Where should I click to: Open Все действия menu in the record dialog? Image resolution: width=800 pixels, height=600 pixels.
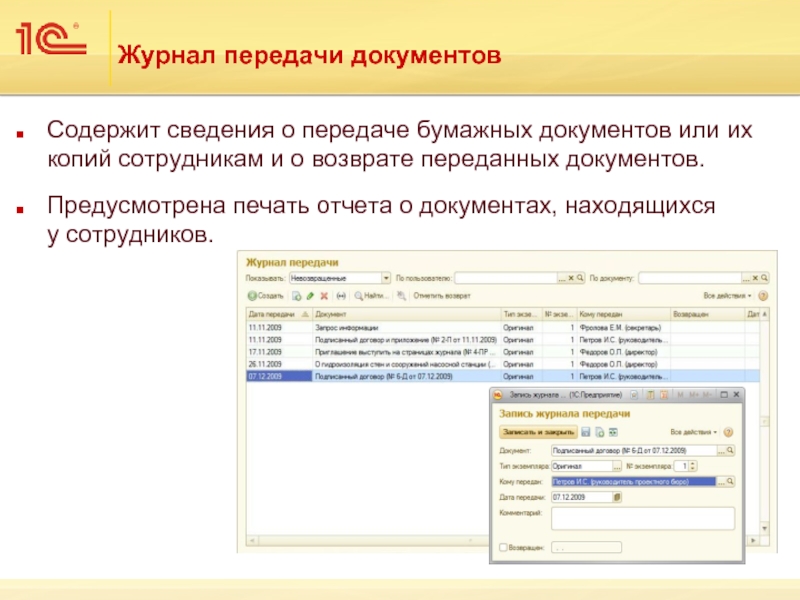pos(693,432)
